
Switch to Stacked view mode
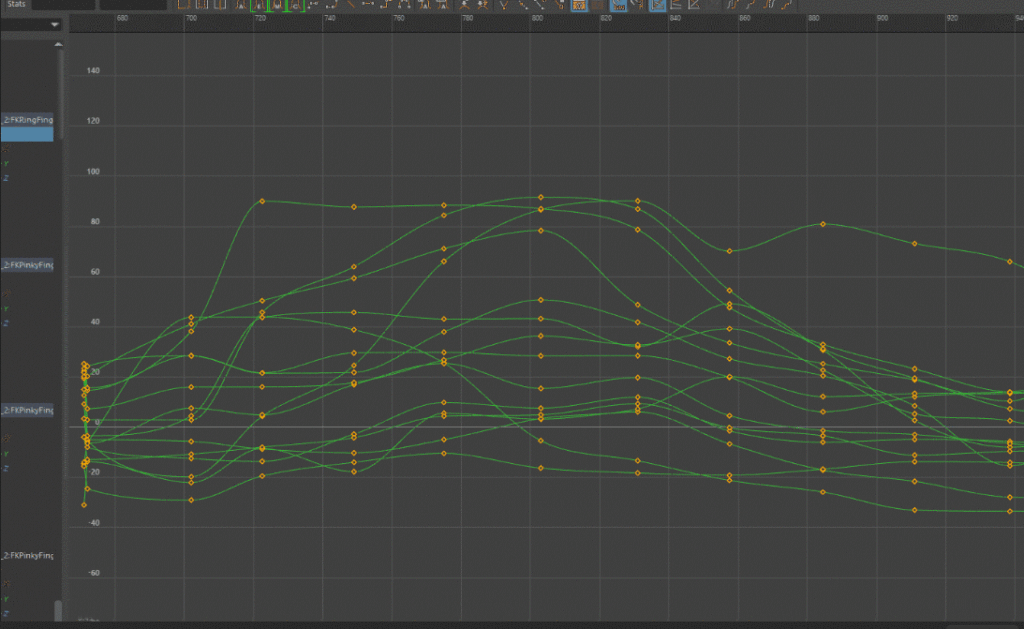676,5
